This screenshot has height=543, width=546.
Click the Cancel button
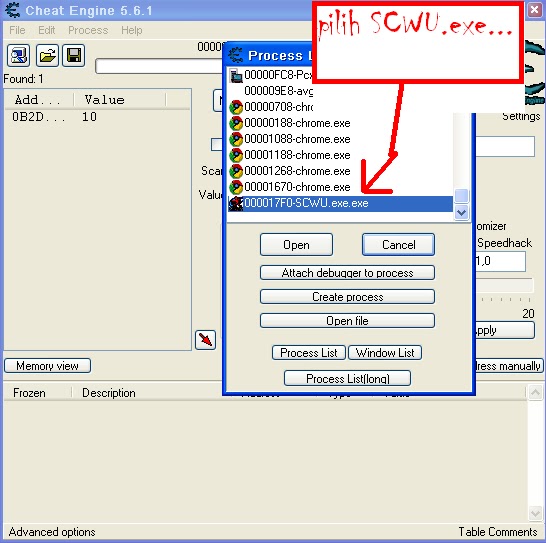coord(399,245)
